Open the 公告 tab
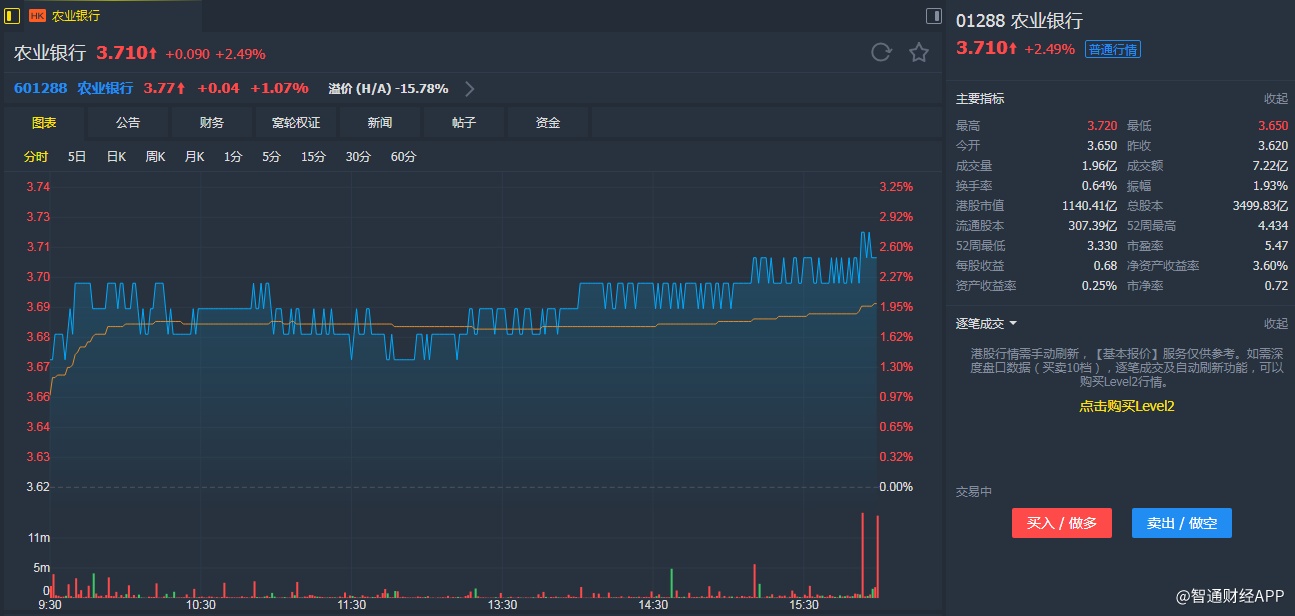Screen dimensions: 1295x616 pyautogui.click(x=128, y=122)
